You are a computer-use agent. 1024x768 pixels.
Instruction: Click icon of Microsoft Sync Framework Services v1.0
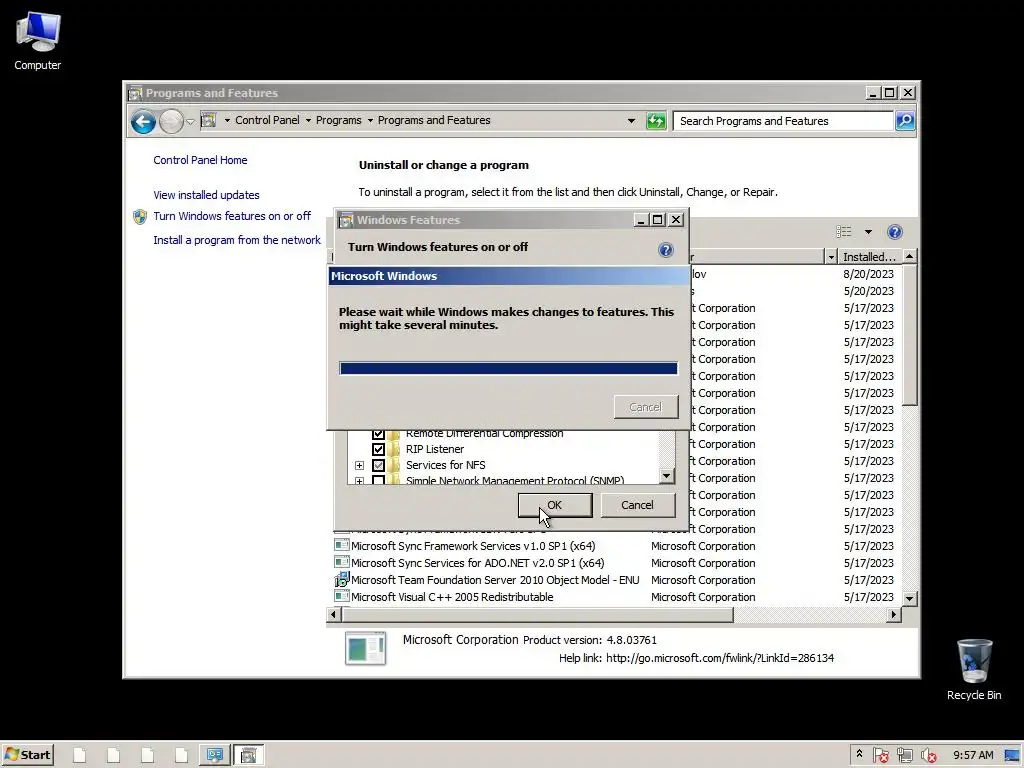click(x=341, y=545)
